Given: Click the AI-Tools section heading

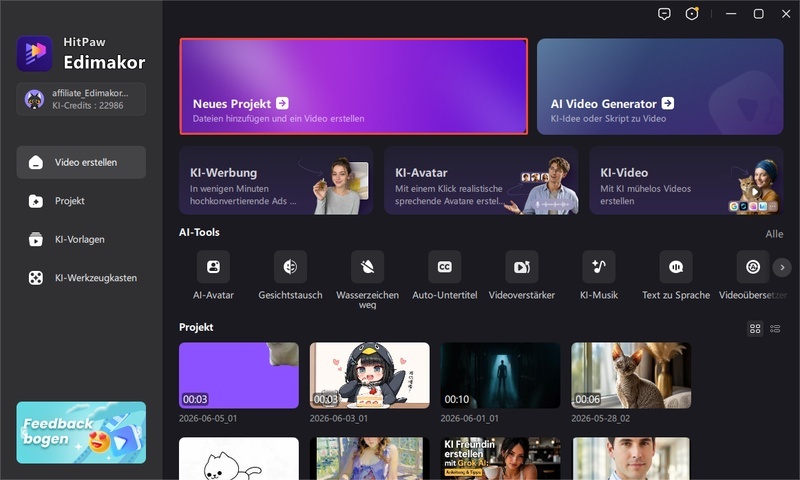Looking at the screenshot, I should 199,232.
